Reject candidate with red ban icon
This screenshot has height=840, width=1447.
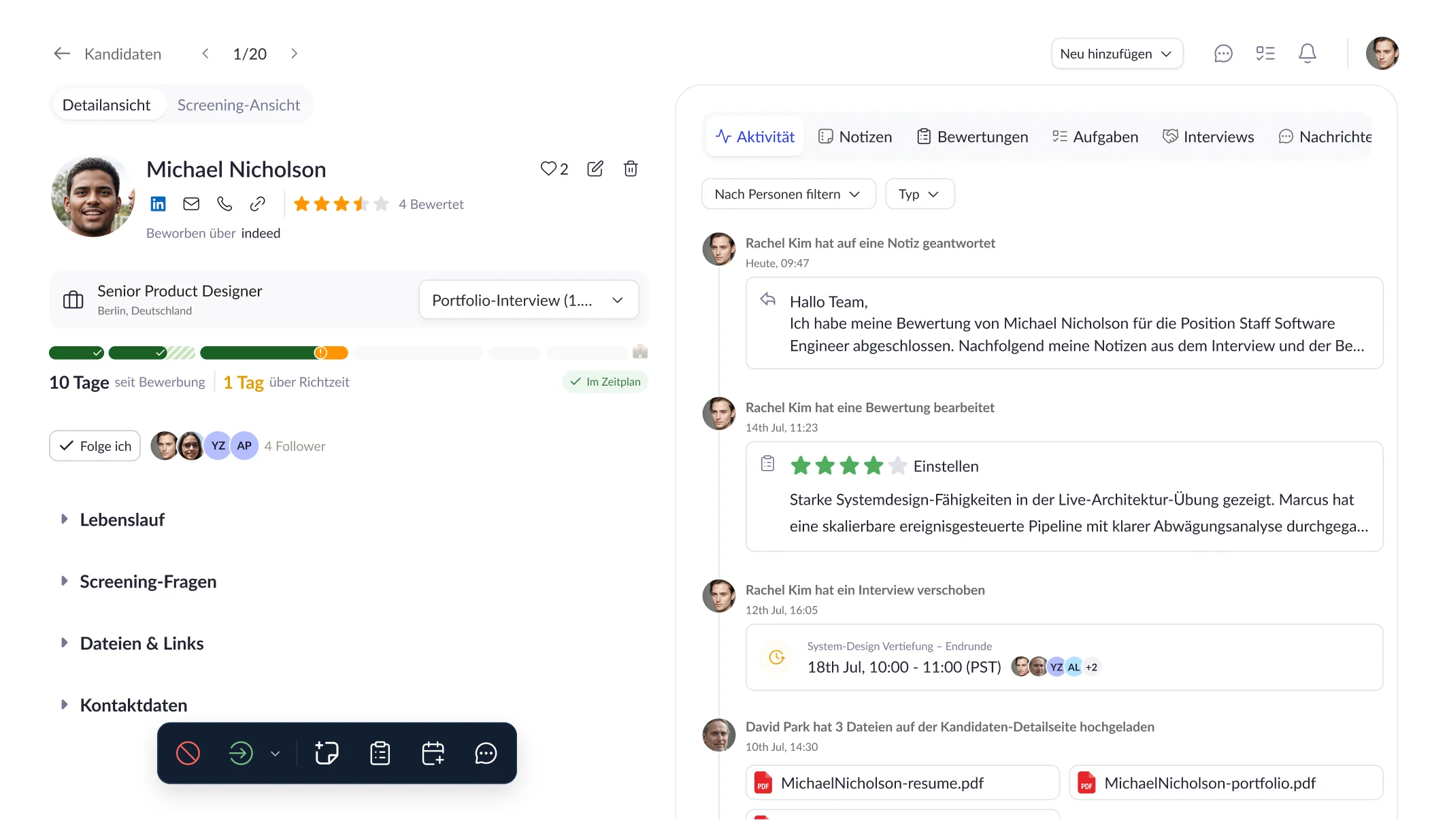188,754
